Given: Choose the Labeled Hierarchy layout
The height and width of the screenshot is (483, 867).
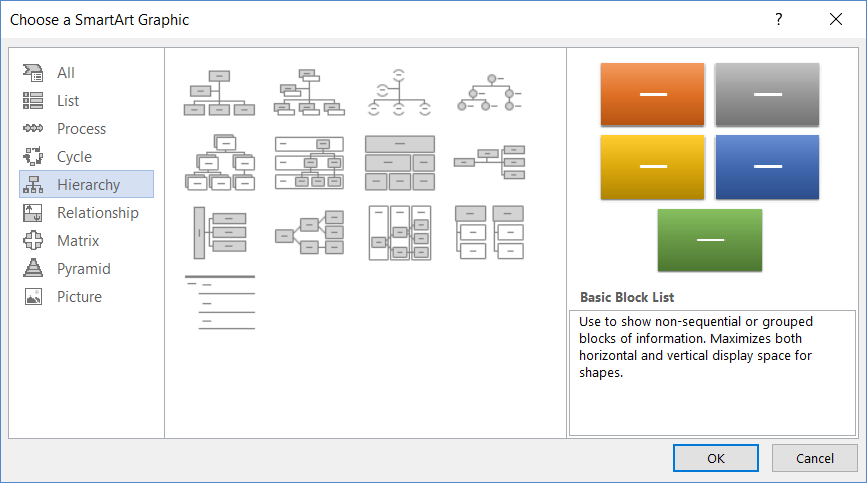Looking at the screenshot, I should pos(309,162).
